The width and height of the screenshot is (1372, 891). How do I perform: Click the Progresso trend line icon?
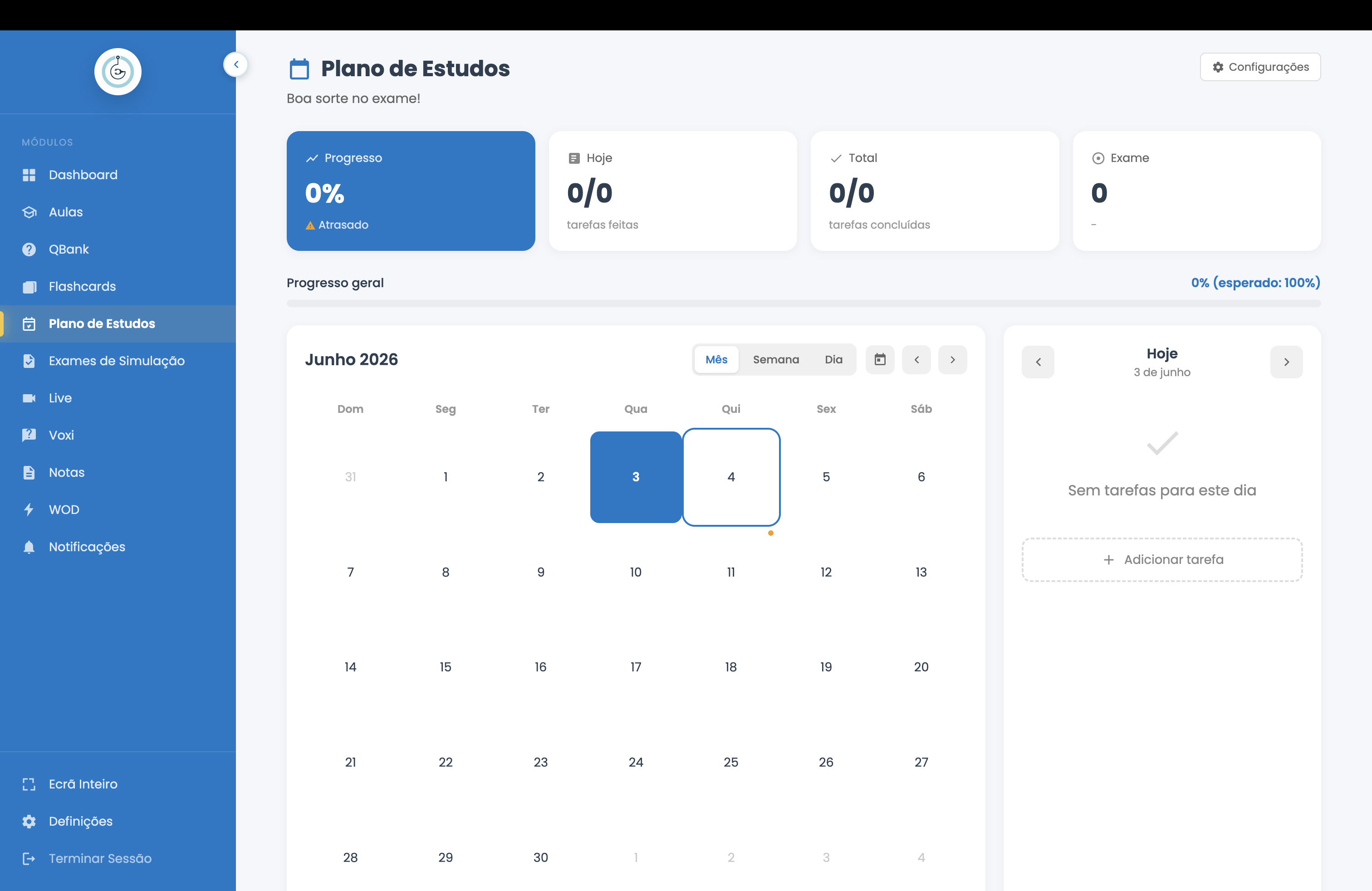[312, 158]
